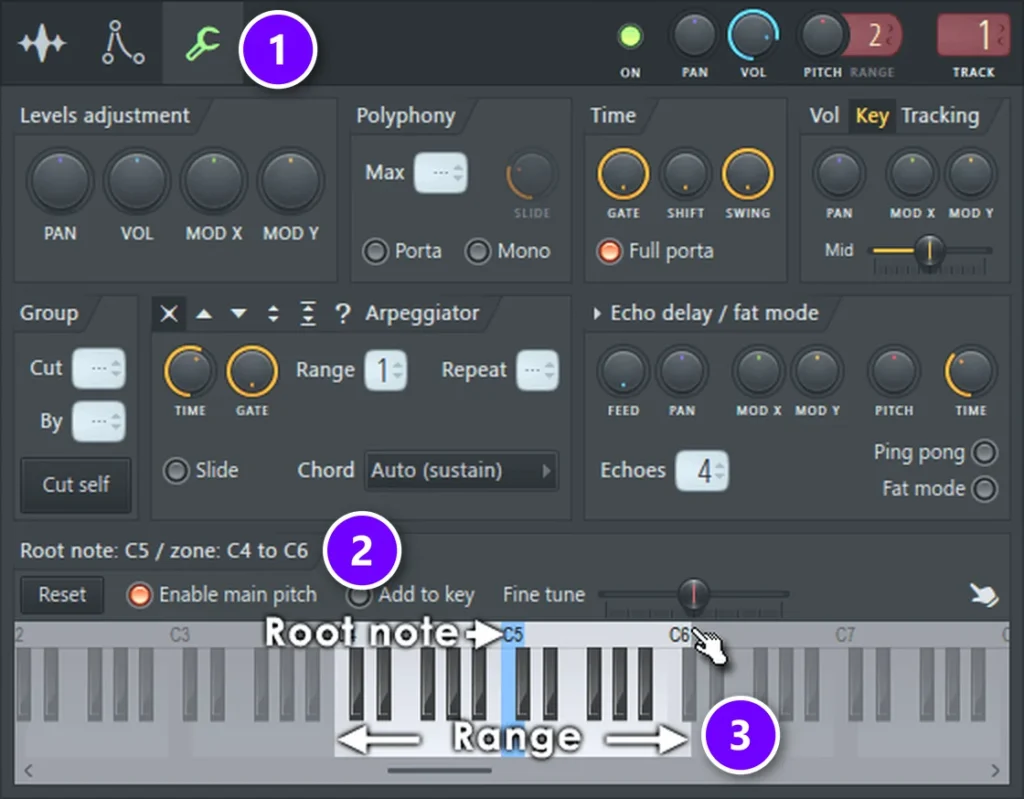Image resolution: width=1024 pixels, height=799 pixels.
Task: Enable the Fat mode option
Action: (985, 489)
